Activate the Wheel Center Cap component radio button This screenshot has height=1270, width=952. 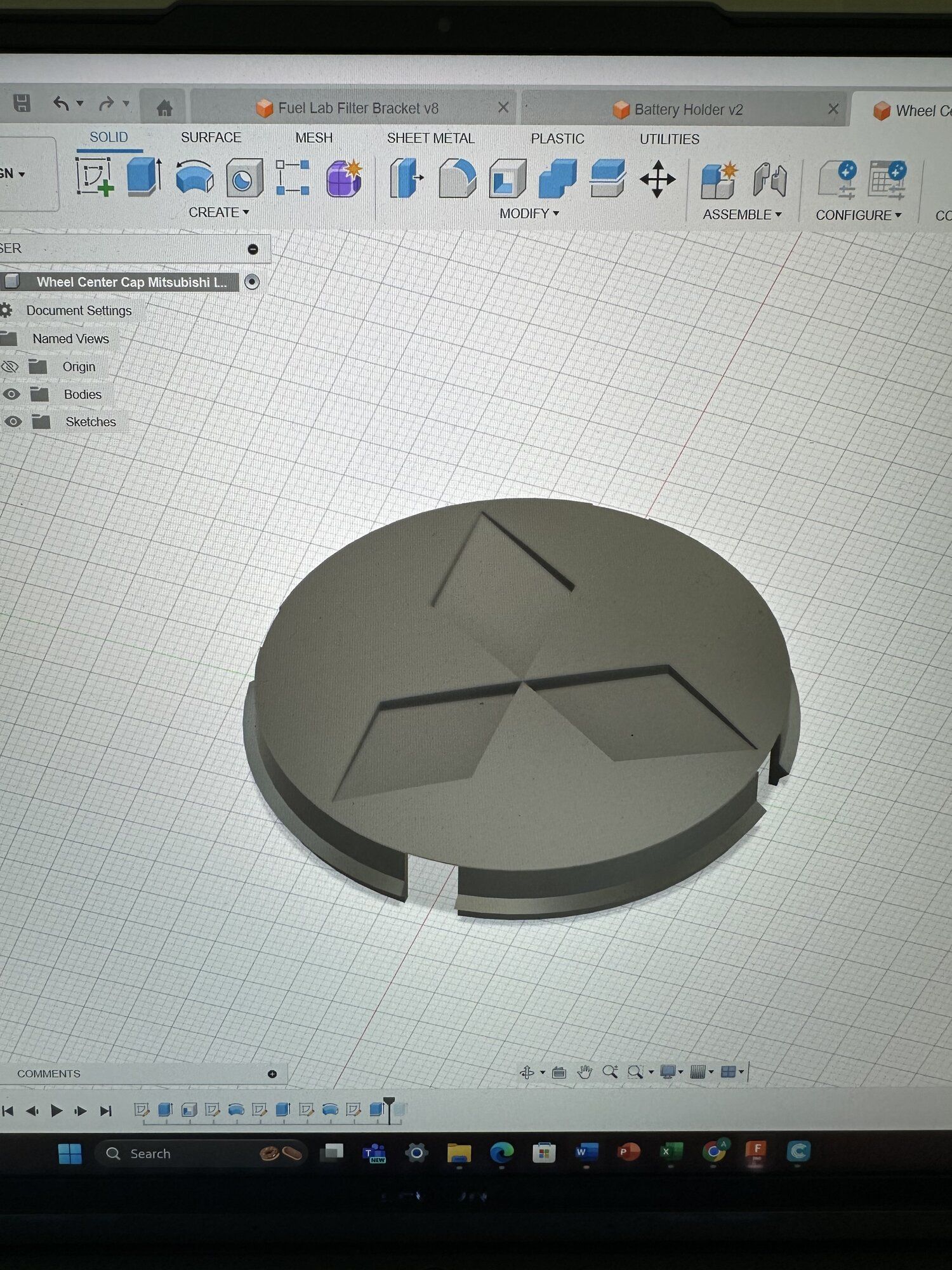[252, 282]
